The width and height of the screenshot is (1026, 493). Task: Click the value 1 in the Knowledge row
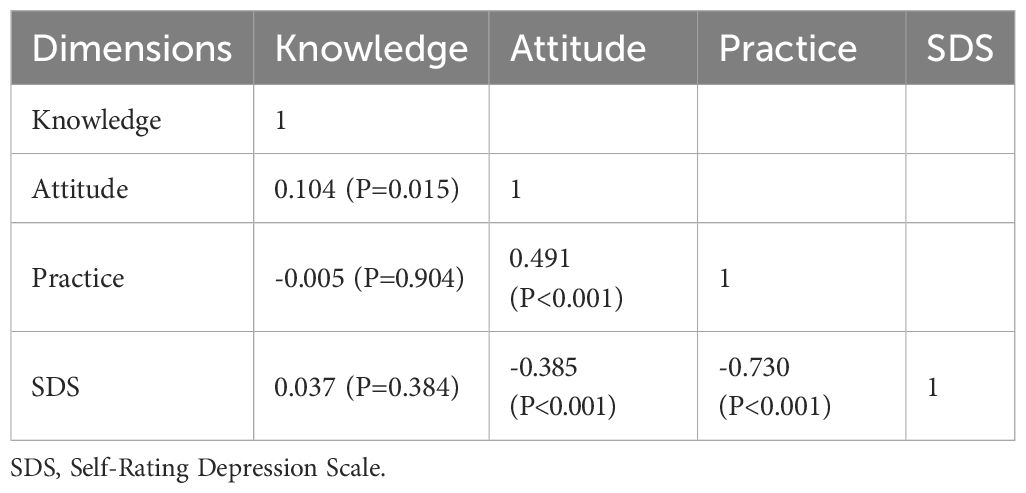tap(281, 121)
